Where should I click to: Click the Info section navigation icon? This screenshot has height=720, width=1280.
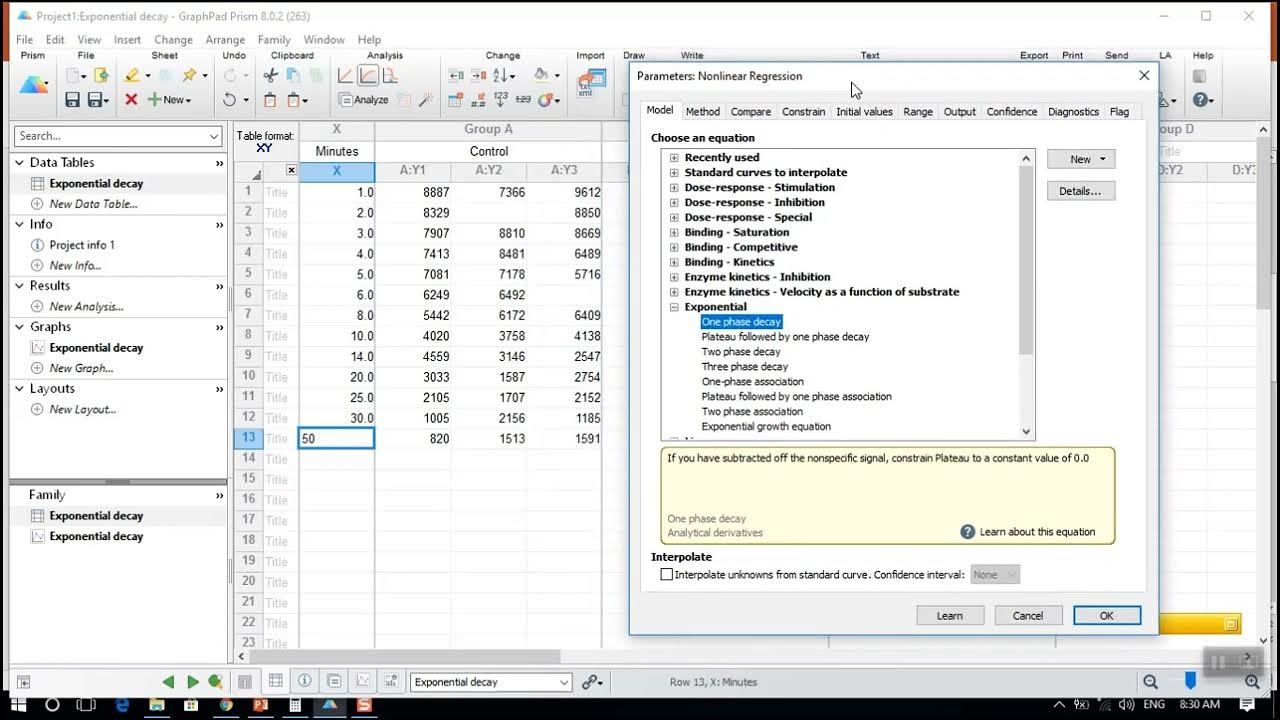coord(305,681)
